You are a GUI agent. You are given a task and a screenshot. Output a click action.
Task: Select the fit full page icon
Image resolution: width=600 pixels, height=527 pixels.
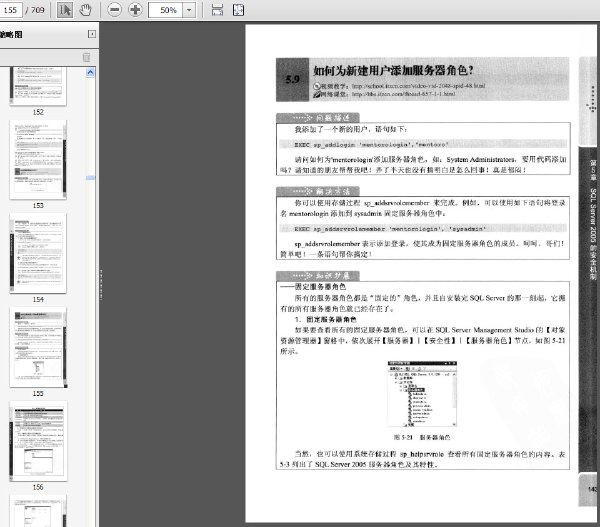[238, 10]
